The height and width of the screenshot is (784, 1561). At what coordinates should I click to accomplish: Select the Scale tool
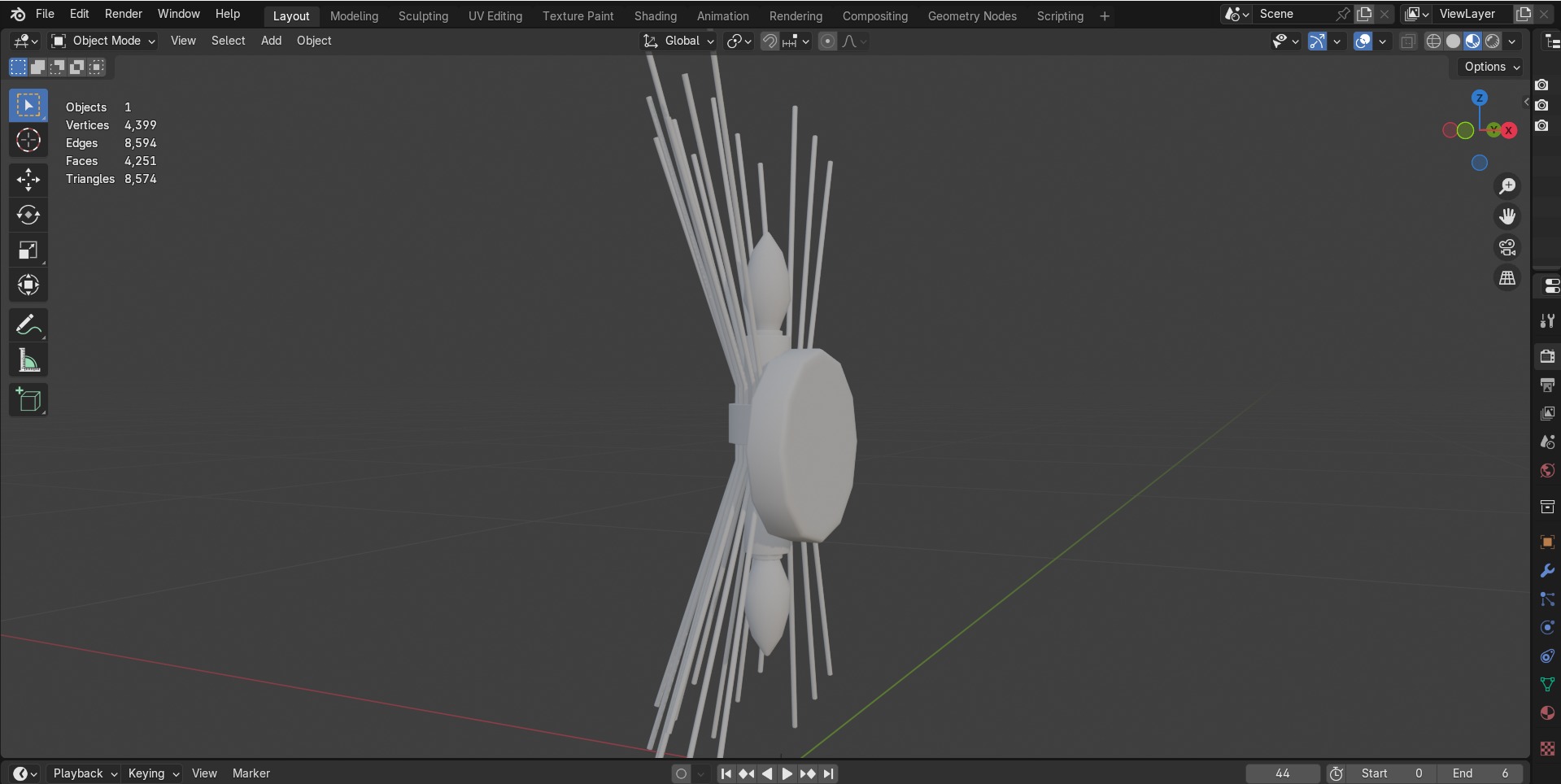click(x=28, y=250)
